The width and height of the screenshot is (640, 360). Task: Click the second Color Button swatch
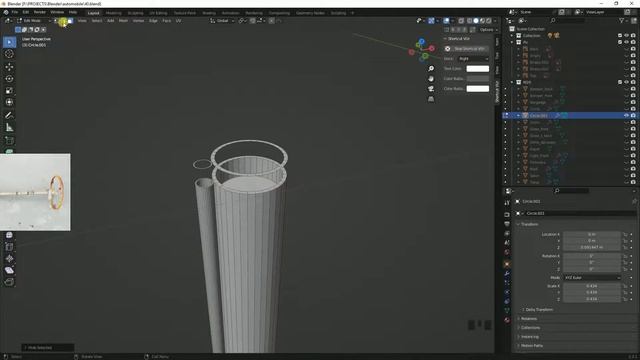(x=478, y=89)
